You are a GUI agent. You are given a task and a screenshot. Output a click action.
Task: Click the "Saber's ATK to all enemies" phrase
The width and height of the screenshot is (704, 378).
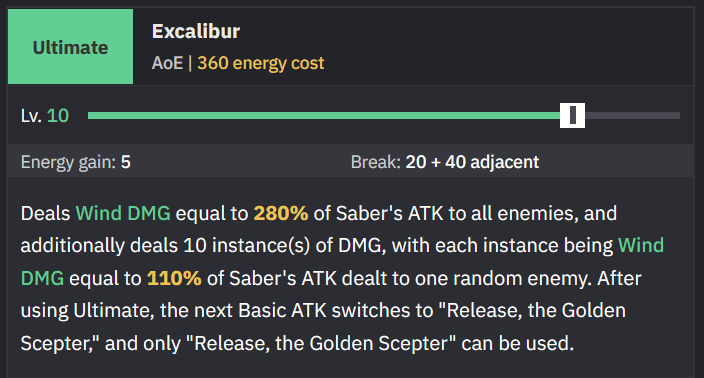[x=457, y=213]
